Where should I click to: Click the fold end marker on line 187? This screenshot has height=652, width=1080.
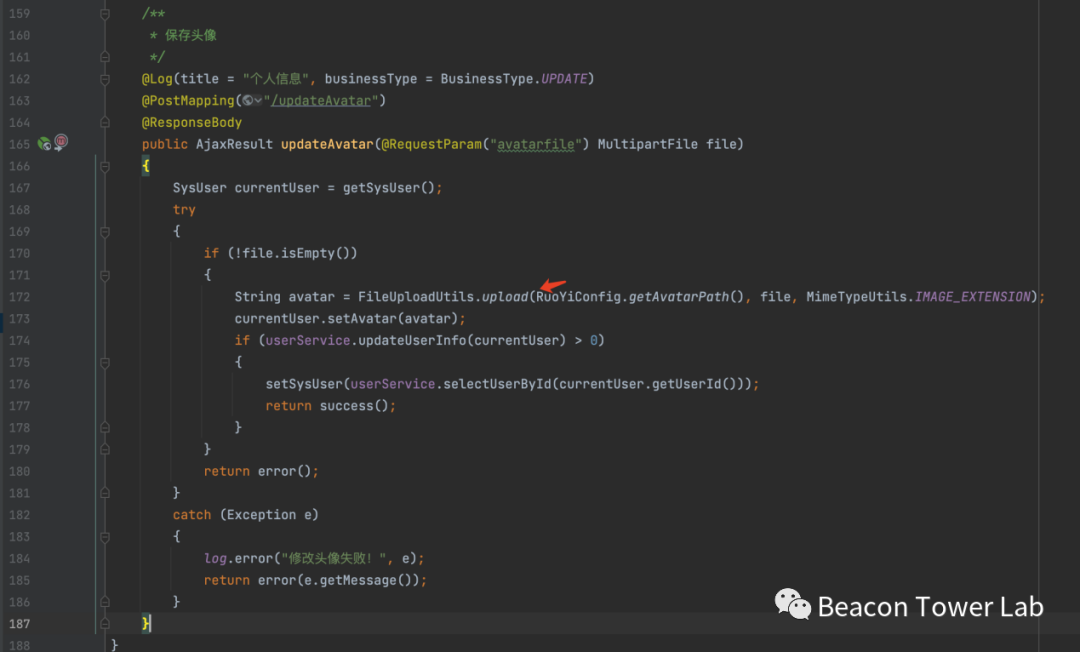pos(105,624)
